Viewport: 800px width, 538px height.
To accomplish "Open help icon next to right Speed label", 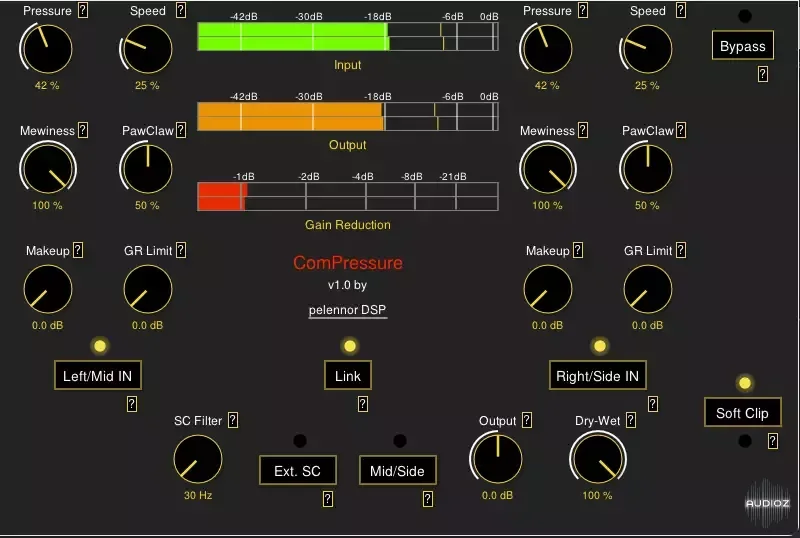I will pyautogui.click(x=681, y=10).
